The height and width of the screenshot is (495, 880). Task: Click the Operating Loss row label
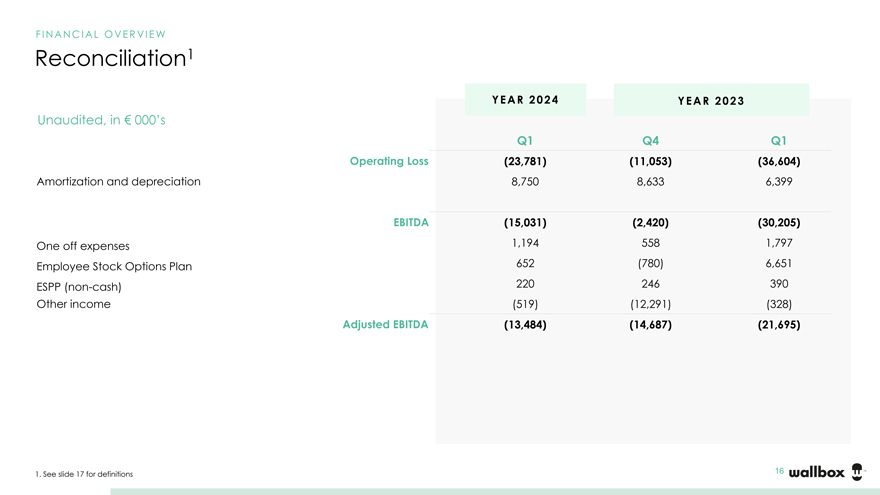[389, 161]
